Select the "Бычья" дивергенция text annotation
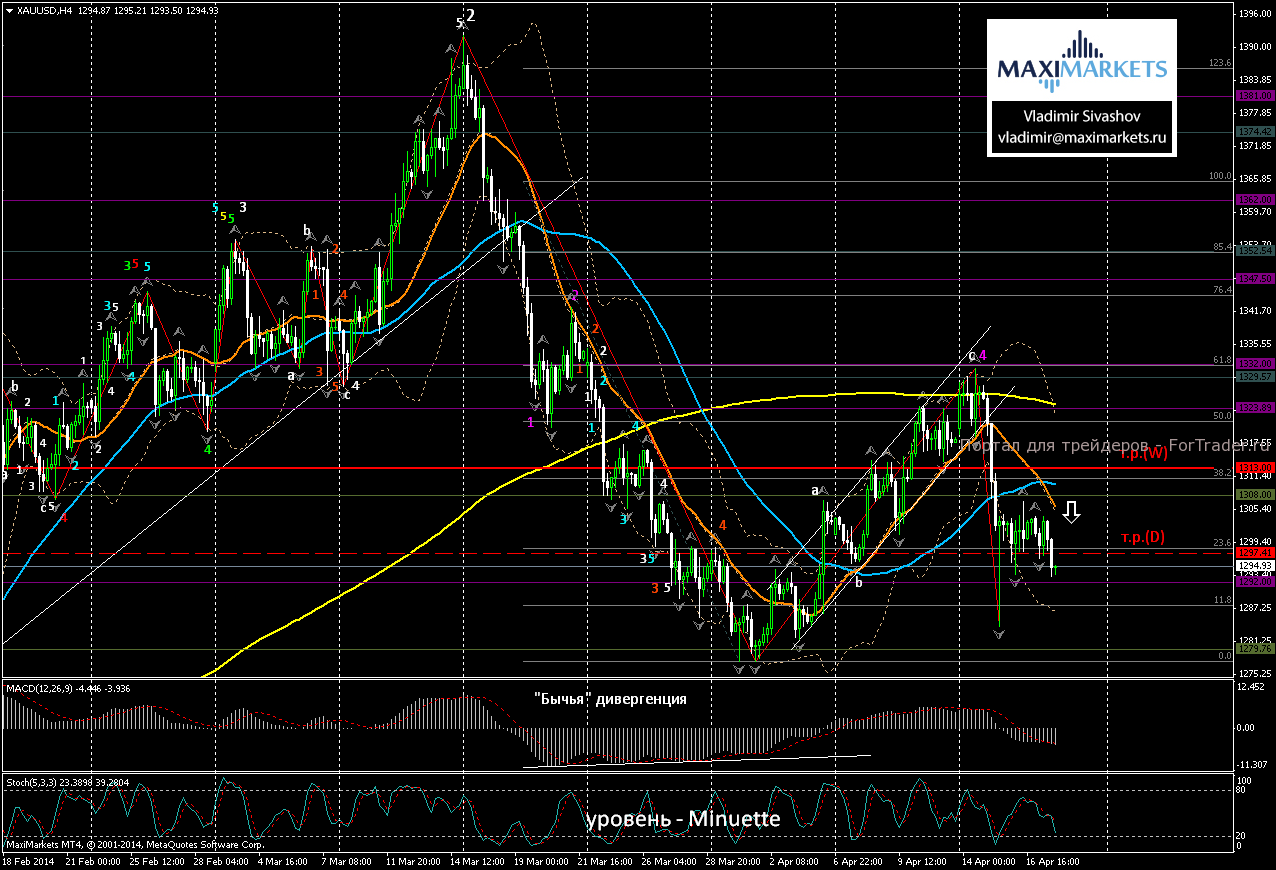The height and width of the screenshot is (870, 1276). 612,699
